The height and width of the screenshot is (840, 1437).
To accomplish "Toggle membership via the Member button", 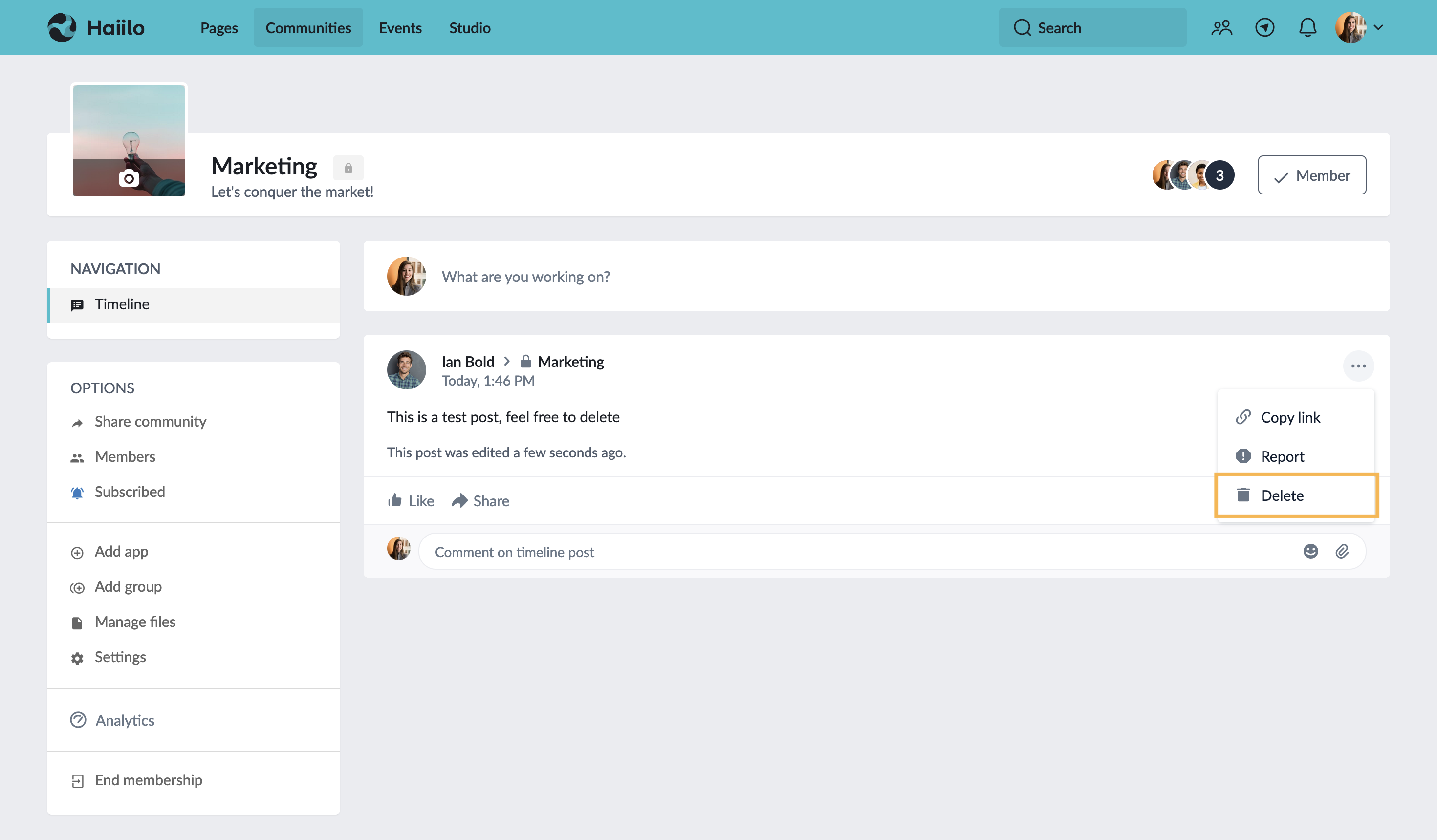I will 1311,175.
